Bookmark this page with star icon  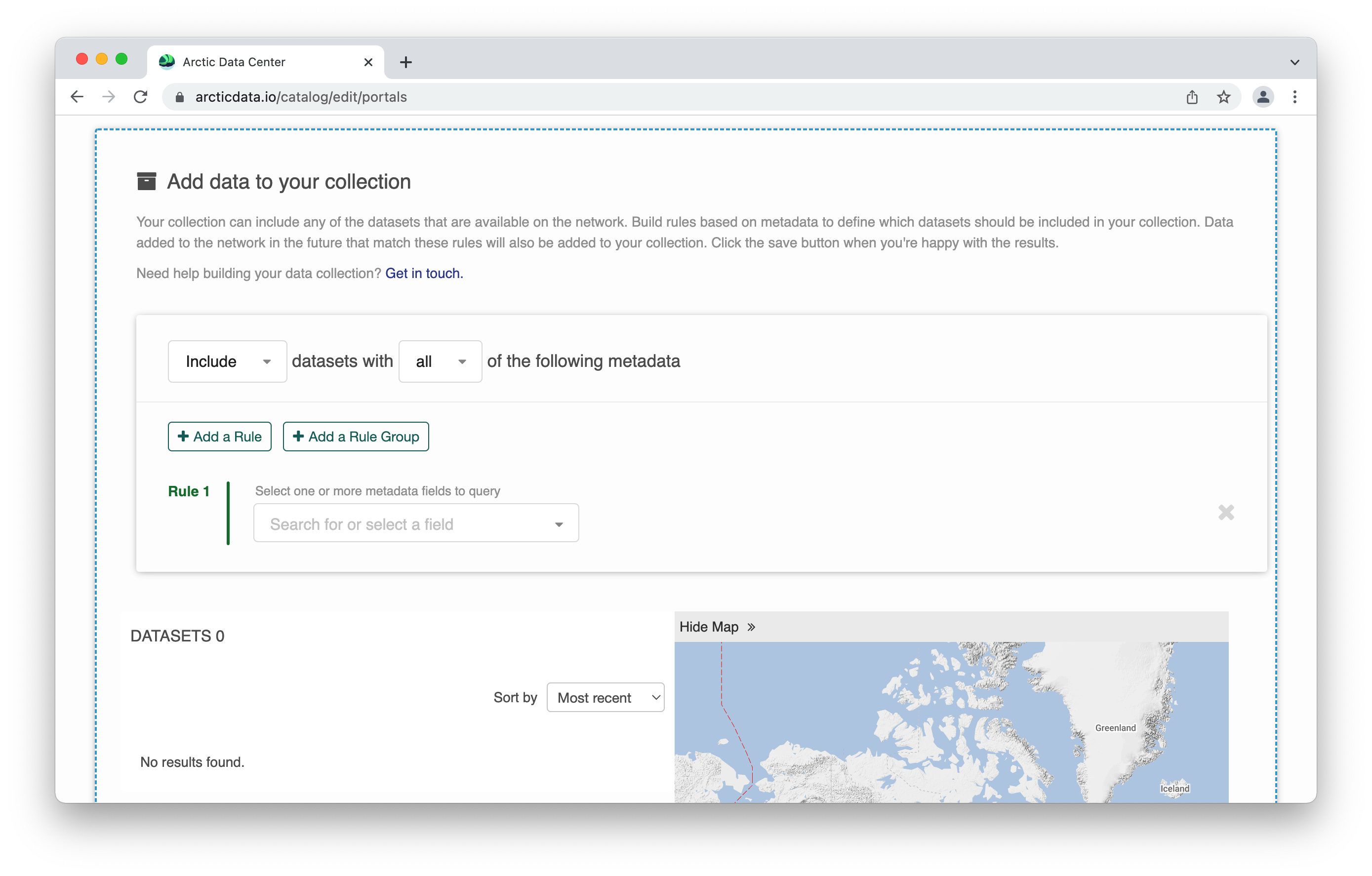click(1223, 97)
